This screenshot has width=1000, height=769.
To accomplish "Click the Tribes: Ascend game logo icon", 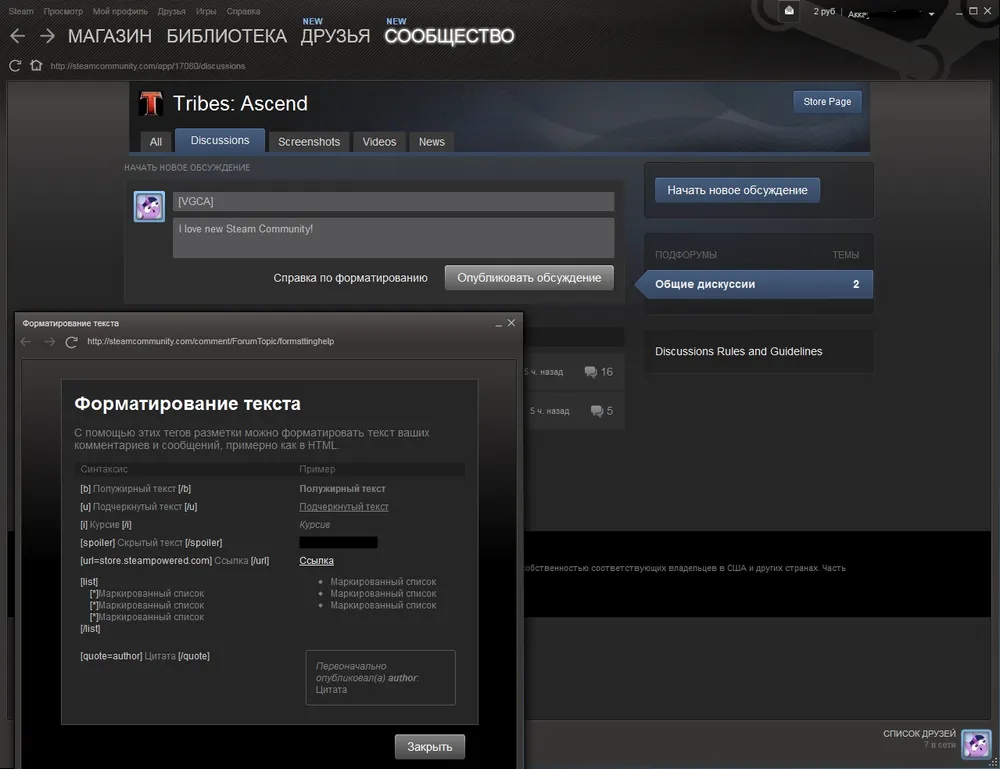I will point(151,103).
